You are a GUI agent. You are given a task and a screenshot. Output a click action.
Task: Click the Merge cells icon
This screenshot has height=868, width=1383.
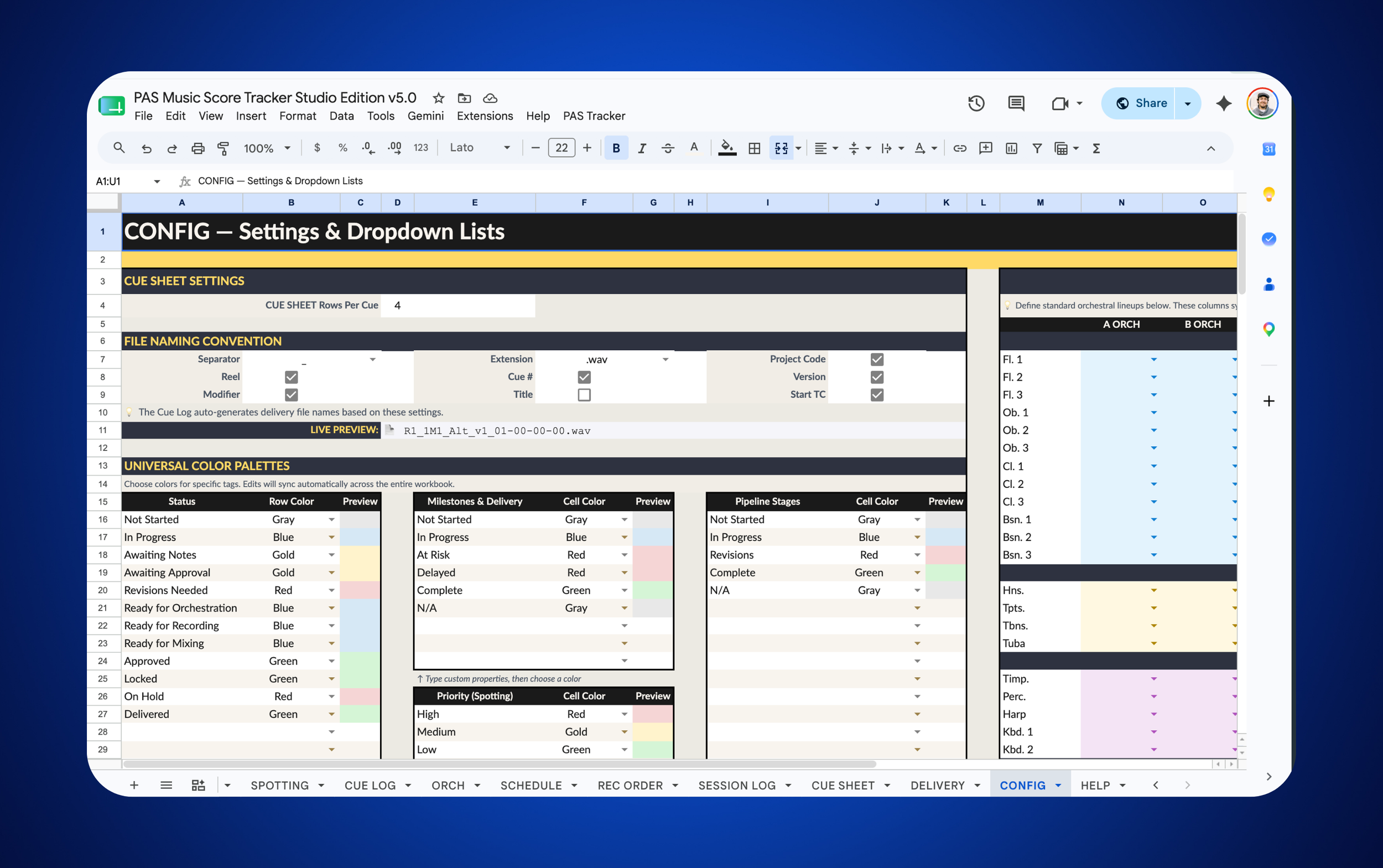pyautogui.click(x=781, y=148)
